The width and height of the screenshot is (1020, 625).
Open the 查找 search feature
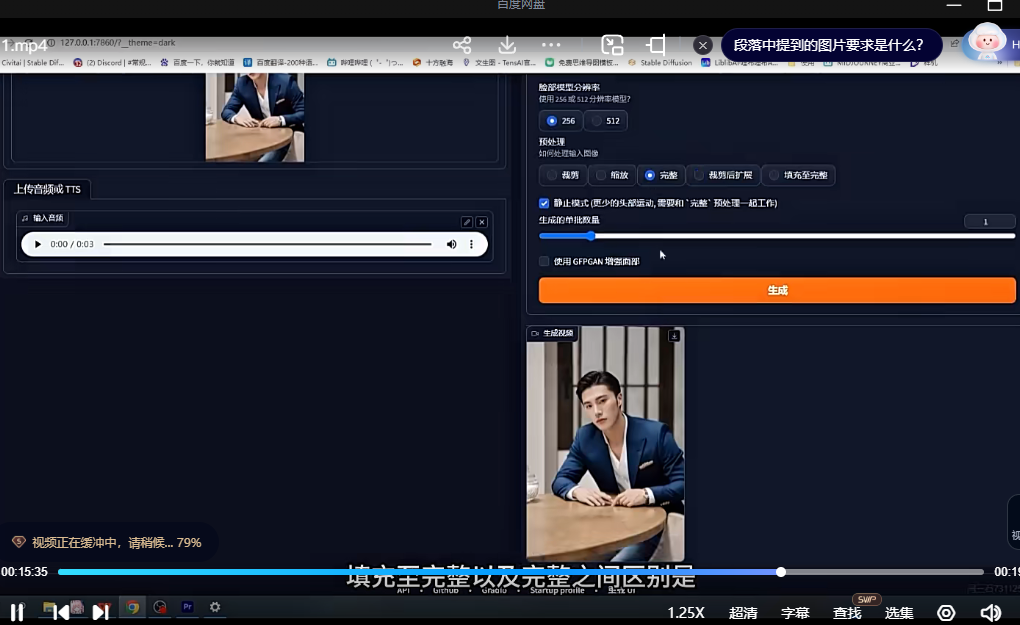[847, 613]
